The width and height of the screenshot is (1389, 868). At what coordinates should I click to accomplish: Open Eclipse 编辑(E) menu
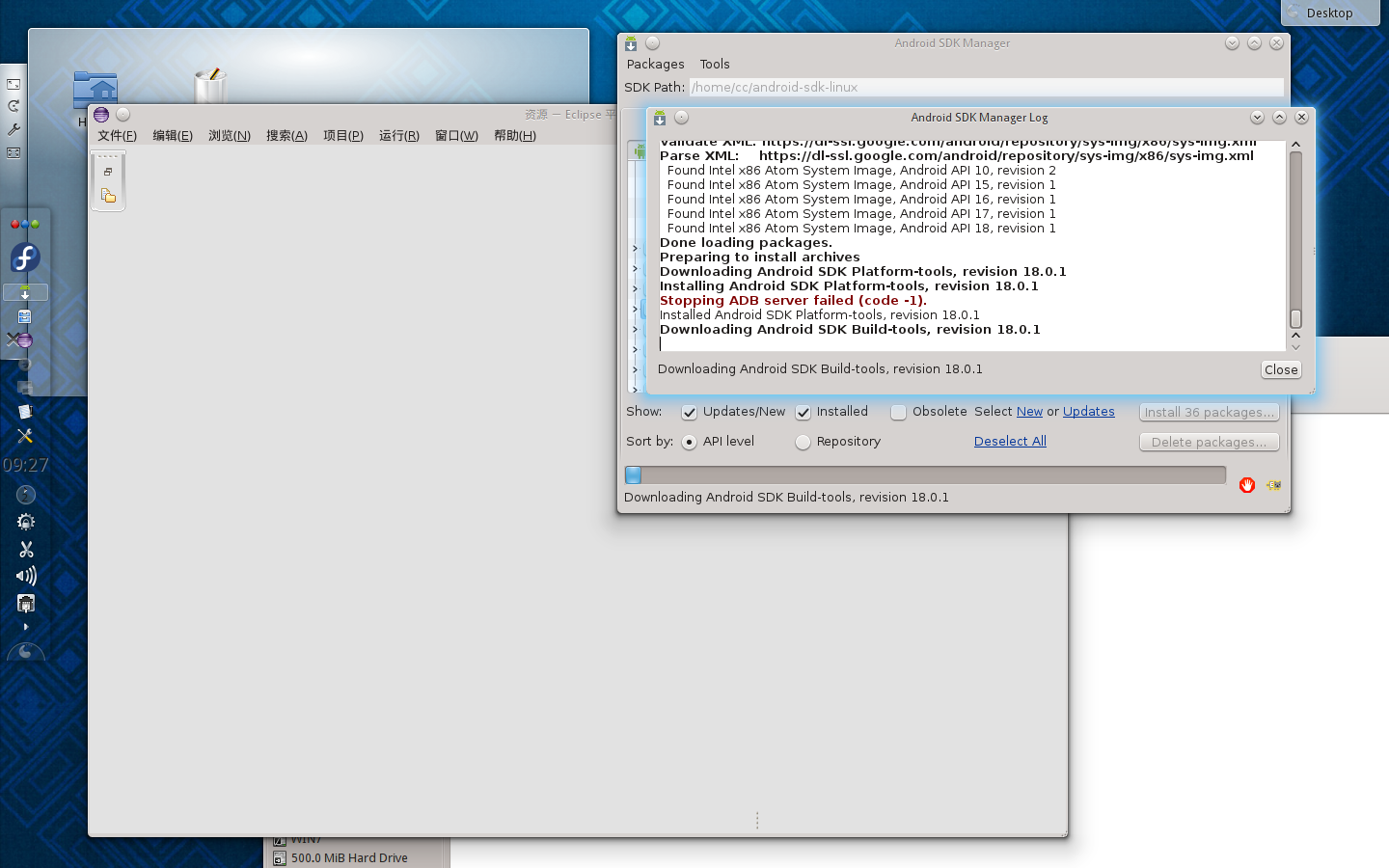(173, 136)
